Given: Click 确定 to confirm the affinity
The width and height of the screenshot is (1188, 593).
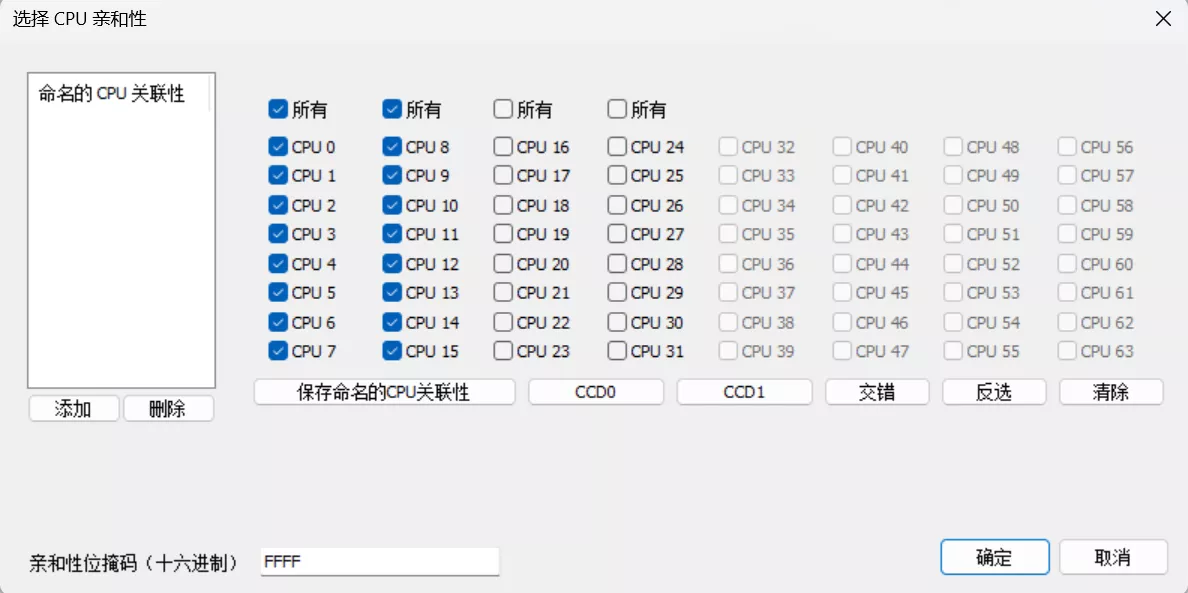Looking at the screenshot, I should click(994, 557).
